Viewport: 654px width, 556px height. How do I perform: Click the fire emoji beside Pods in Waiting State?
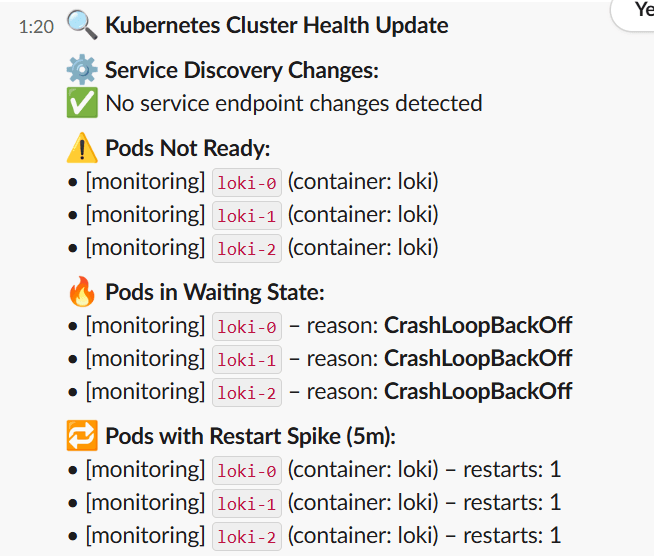(82, 292)
